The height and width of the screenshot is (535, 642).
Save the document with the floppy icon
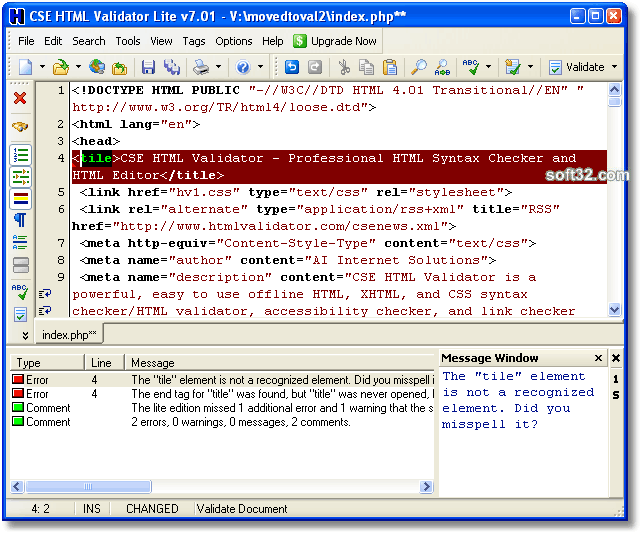(148, 67)
